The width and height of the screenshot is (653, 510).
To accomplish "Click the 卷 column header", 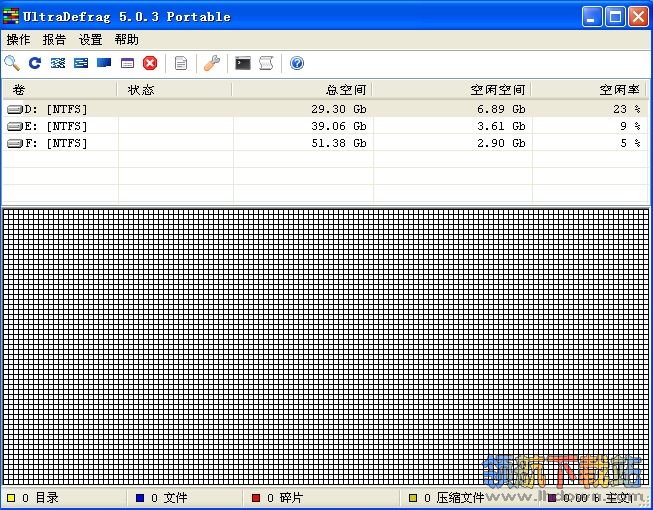I will pyautogui.click(x=60, y=90).
